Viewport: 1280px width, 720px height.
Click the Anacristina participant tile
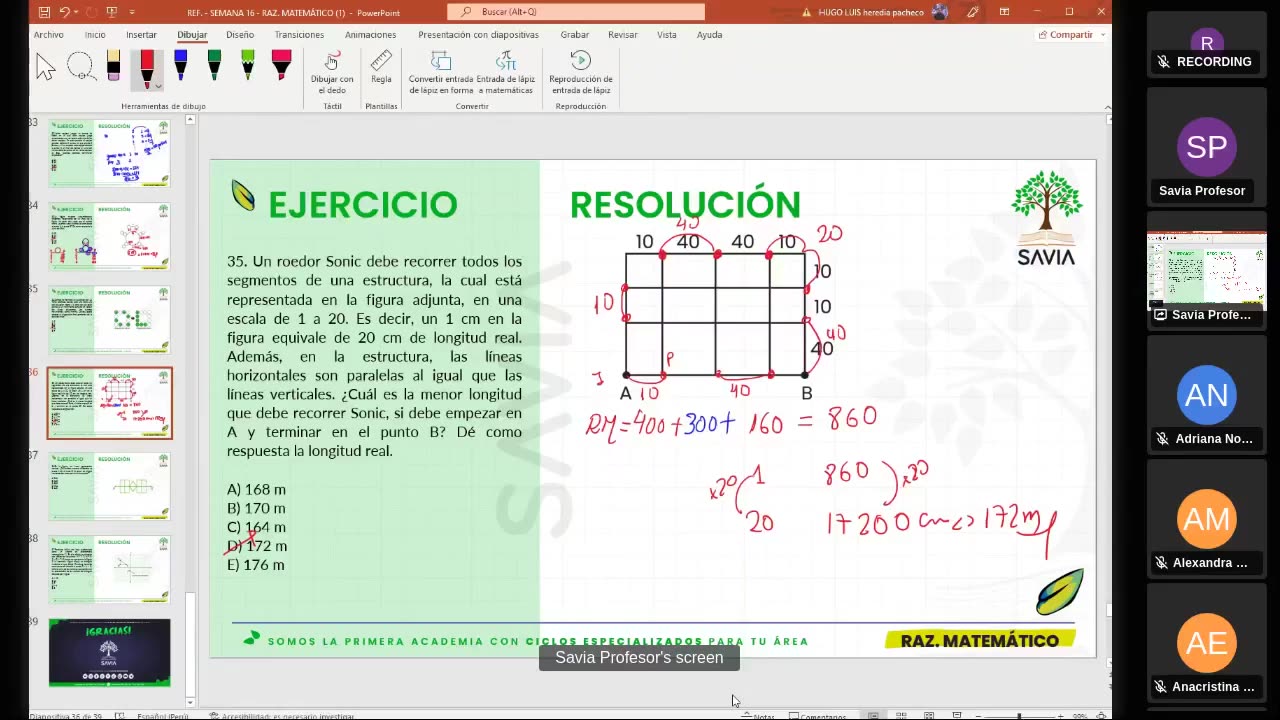(x=1206, y=645)
